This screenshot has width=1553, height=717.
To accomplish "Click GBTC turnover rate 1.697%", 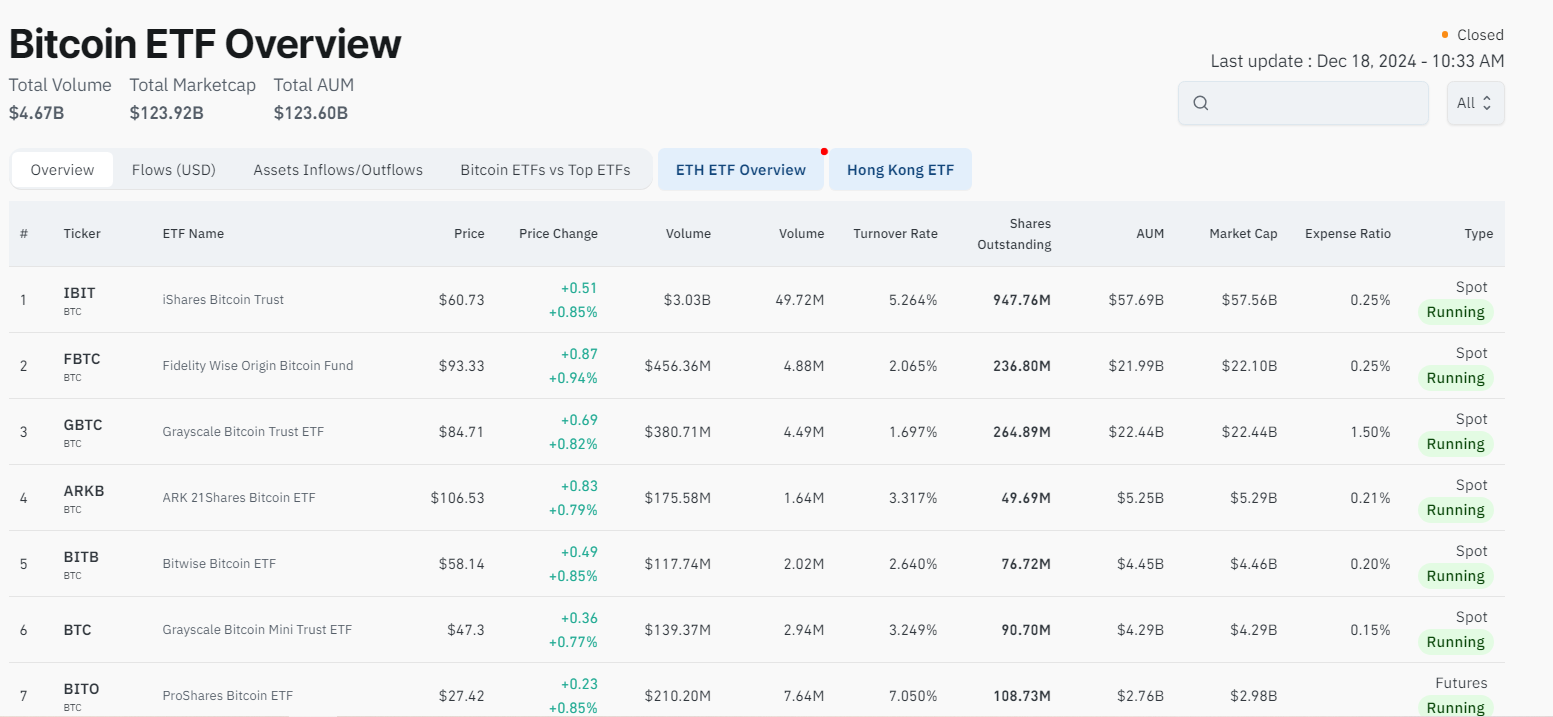I will (x=913, y=432).
